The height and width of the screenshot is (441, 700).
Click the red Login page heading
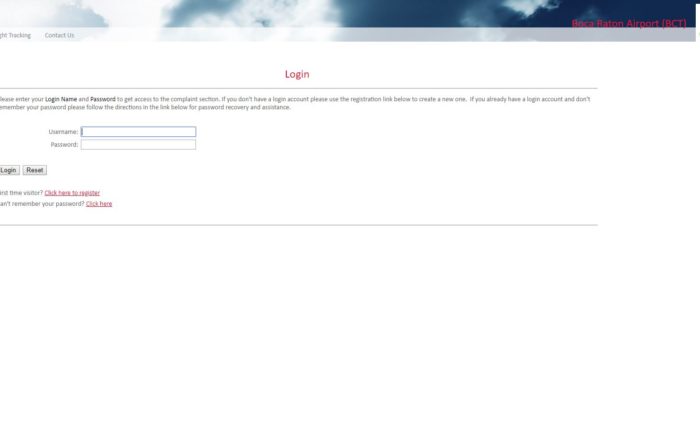pyautogui.click(x=297, y=74)
